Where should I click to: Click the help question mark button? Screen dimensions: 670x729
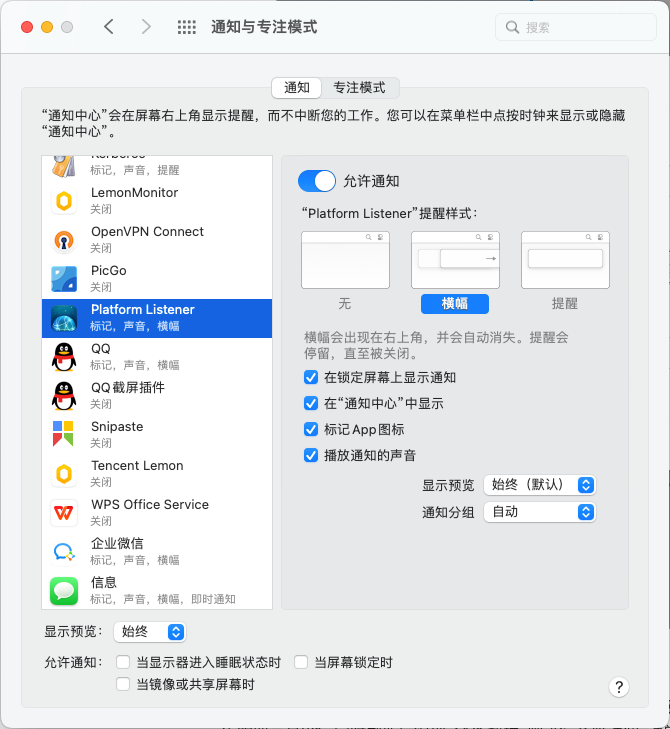[x=619, y=687]
